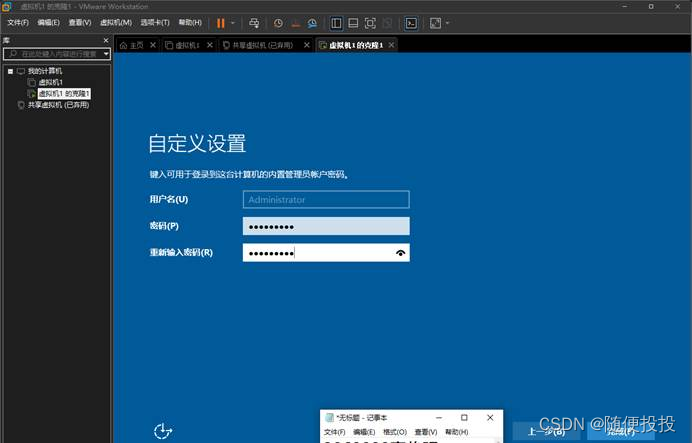
Task: Toggle the password reveal eye icon
Action: [400, 253]
